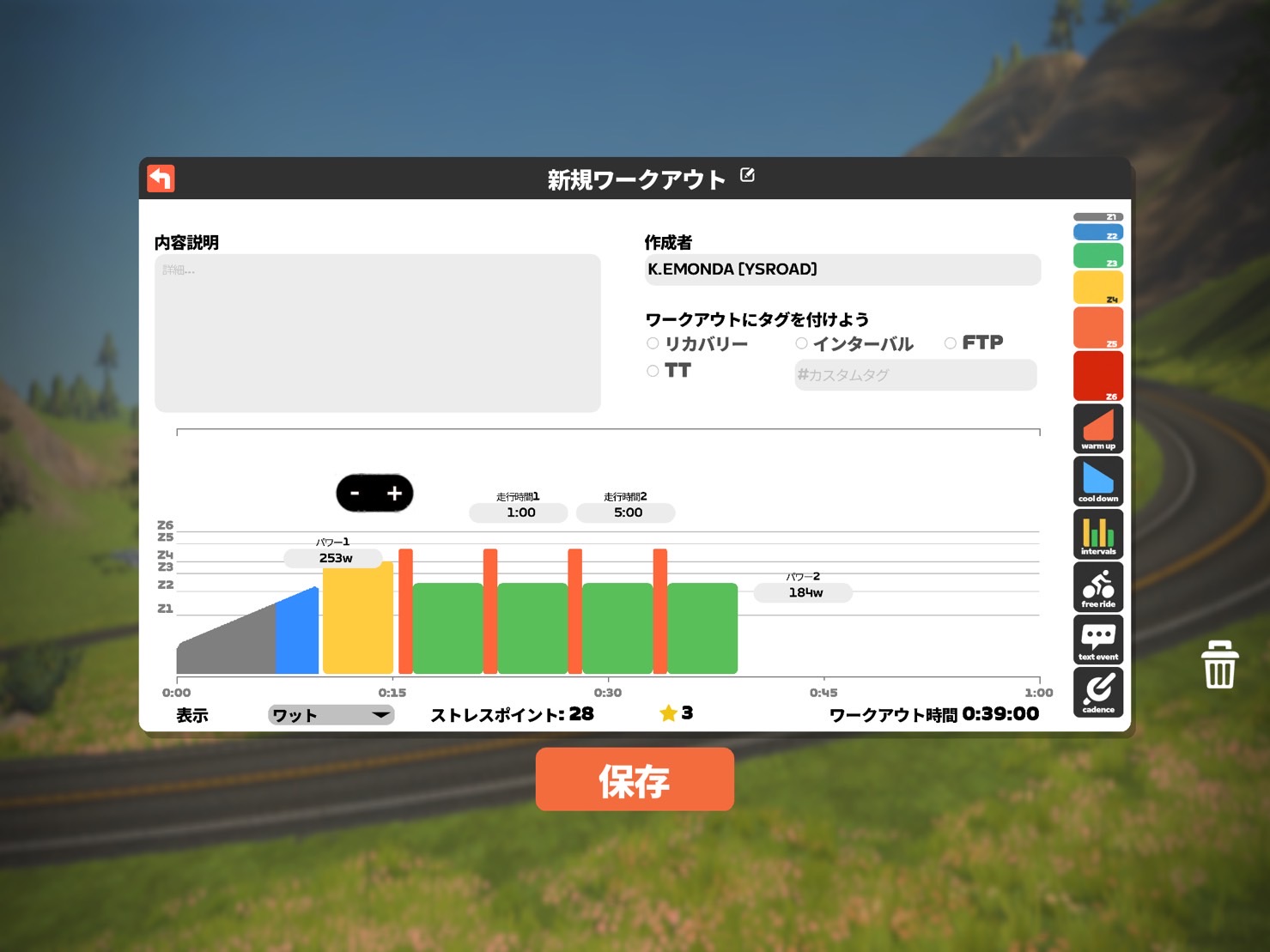Open the ワット display dropdown
The width and height of the screenshot is (1270, 952).
[x=331, y=715]
